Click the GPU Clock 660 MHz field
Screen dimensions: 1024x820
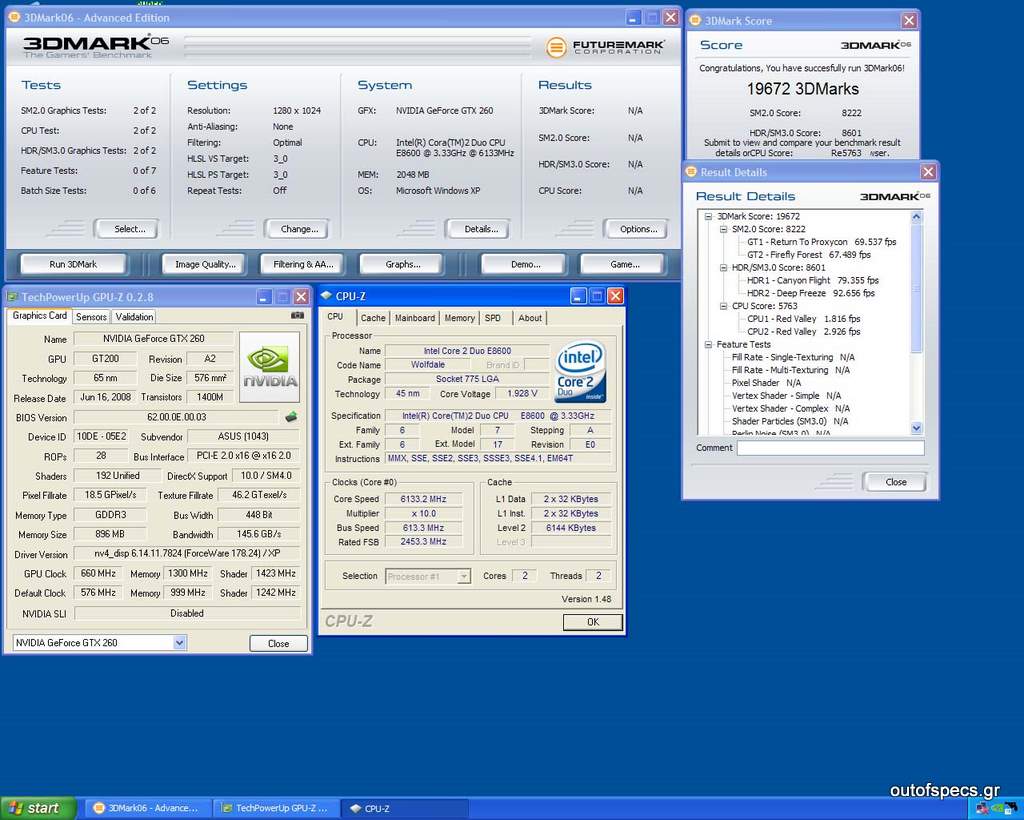(x=98, y=573)
